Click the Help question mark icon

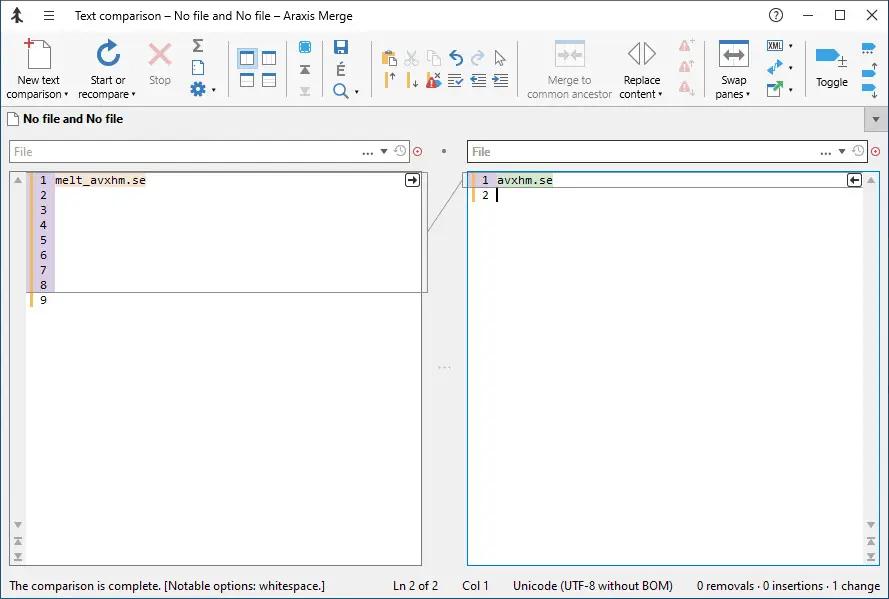776,15
